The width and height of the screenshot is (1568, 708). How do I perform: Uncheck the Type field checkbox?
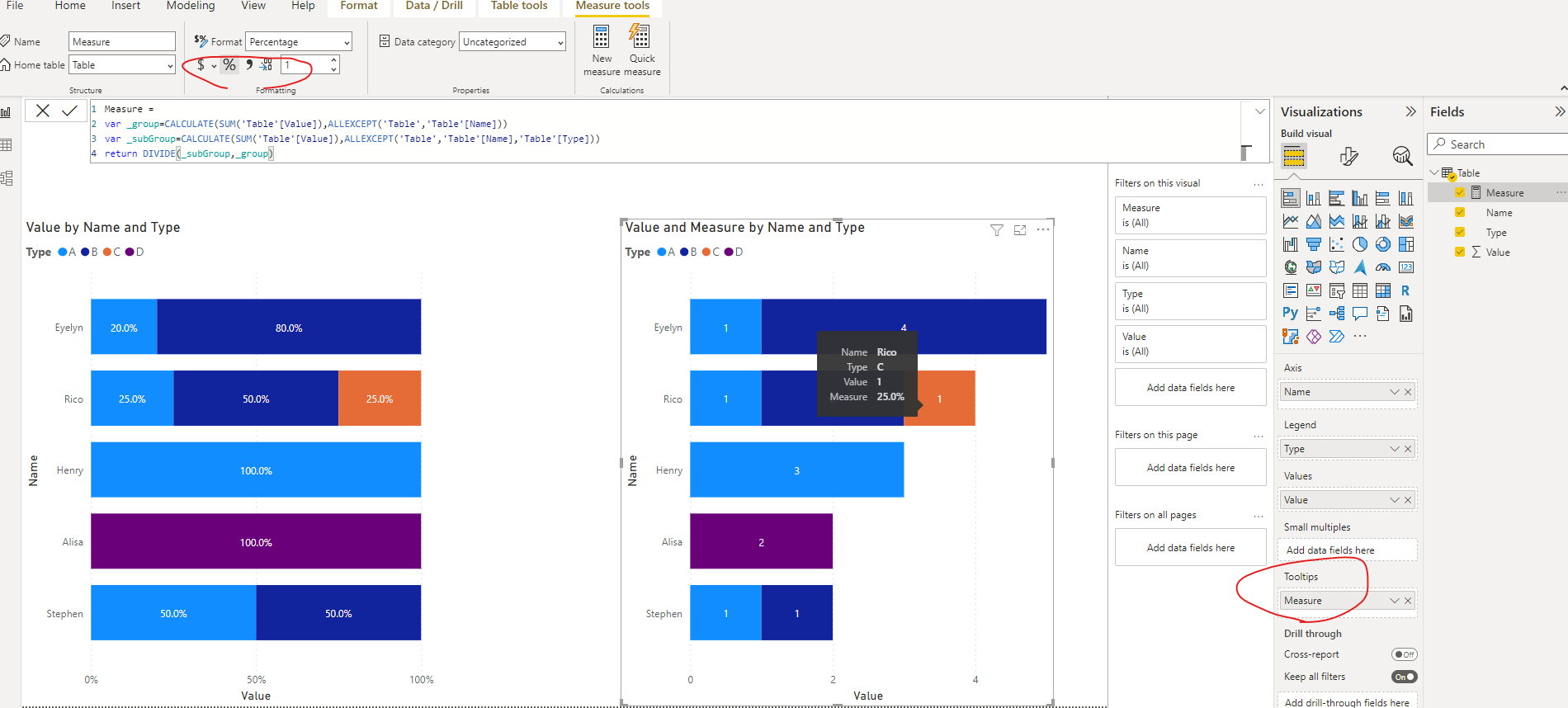tap(1460, 233)
